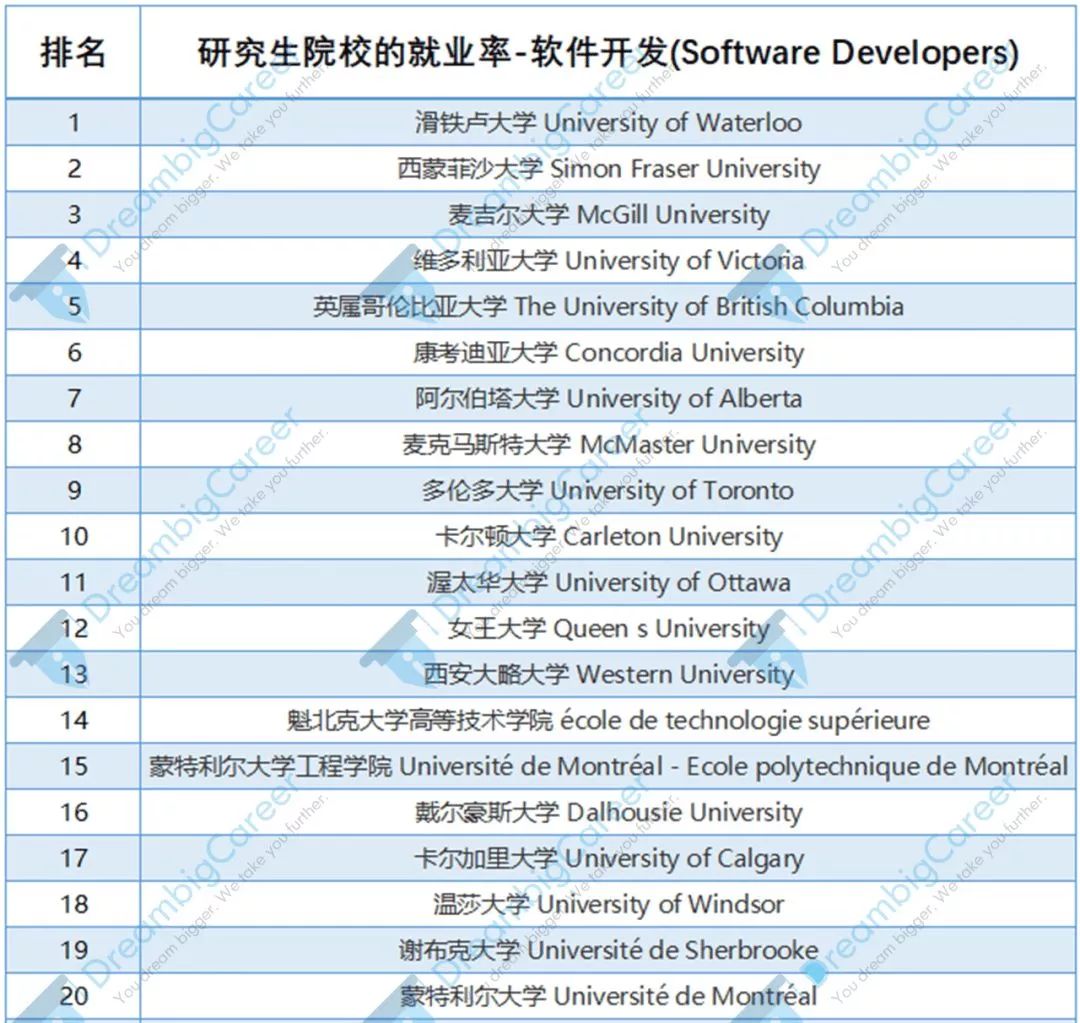Click 西安大略大学 Western University
The width and height of the screenshot is (1080, 1023).
tap(608, 674)
